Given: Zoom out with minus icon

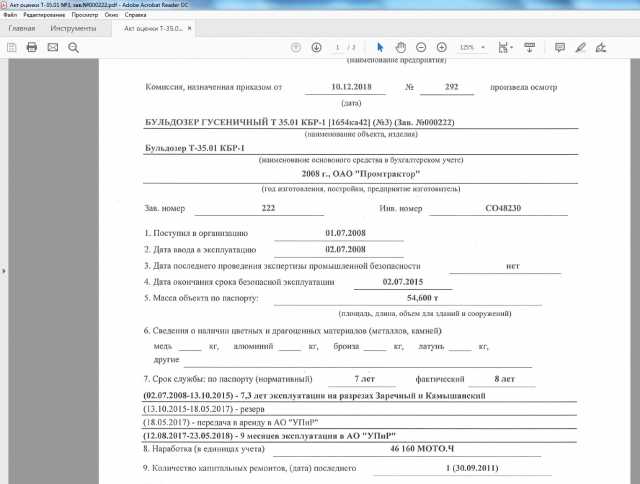Looking at the screenshot, I should coord(421,47).
